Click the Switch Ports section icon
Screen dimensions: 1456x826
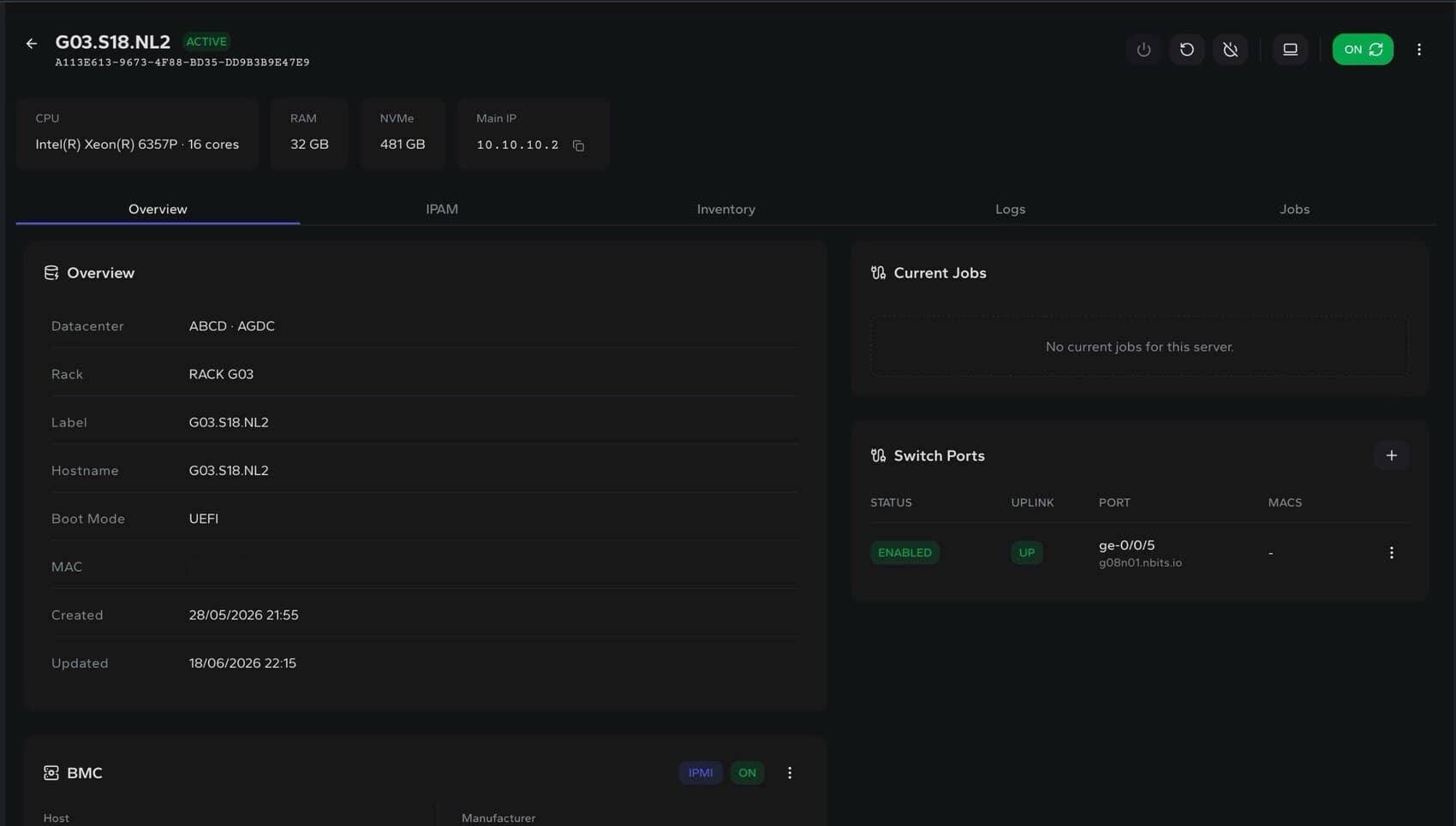pos(878,455)
